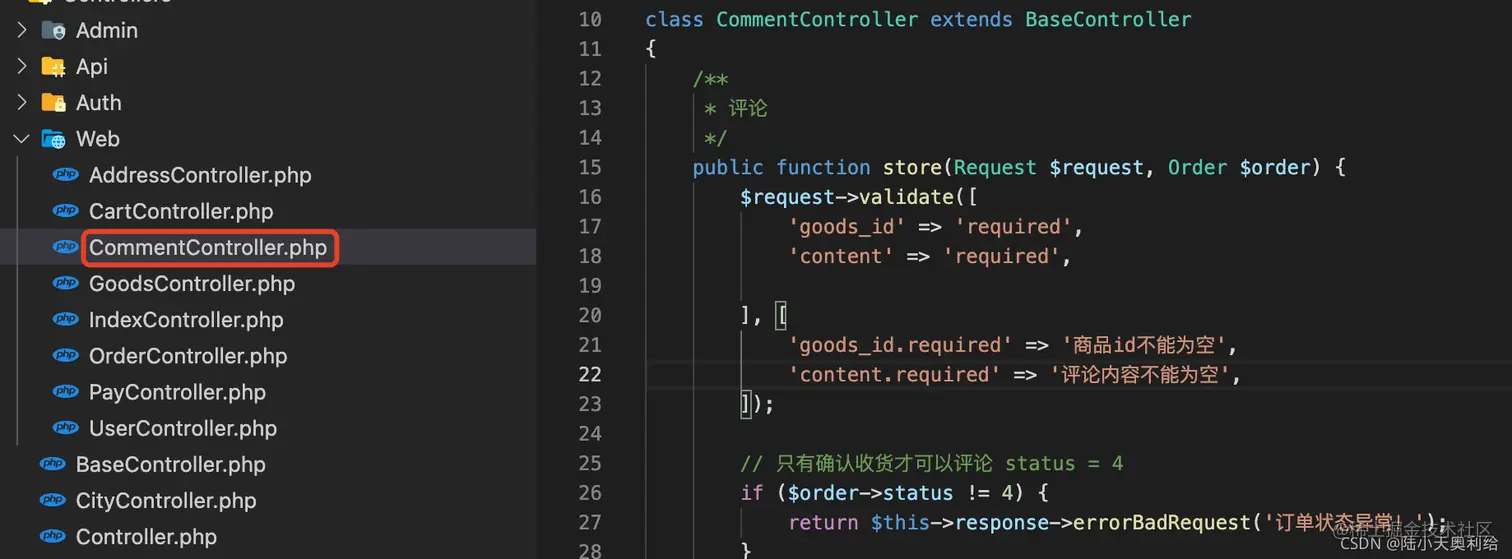Click PHP icon beside GoodsController.php
Viewport: 1512px width, 559px height.
pyautogui.click(x=66, y=283)
